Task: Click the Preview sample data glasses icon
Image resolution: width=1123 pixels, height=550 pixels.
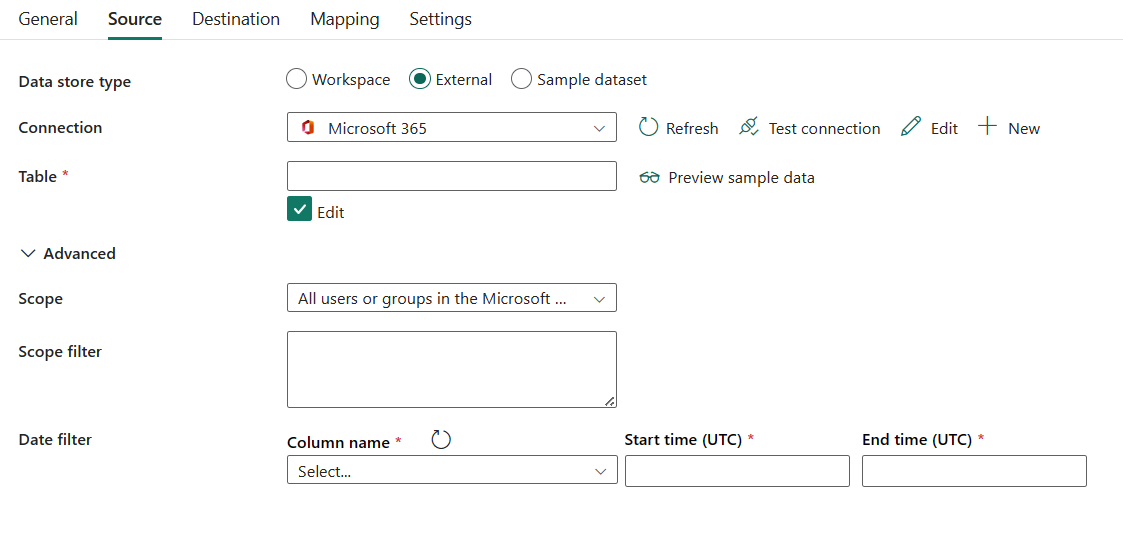Action: 650,178
